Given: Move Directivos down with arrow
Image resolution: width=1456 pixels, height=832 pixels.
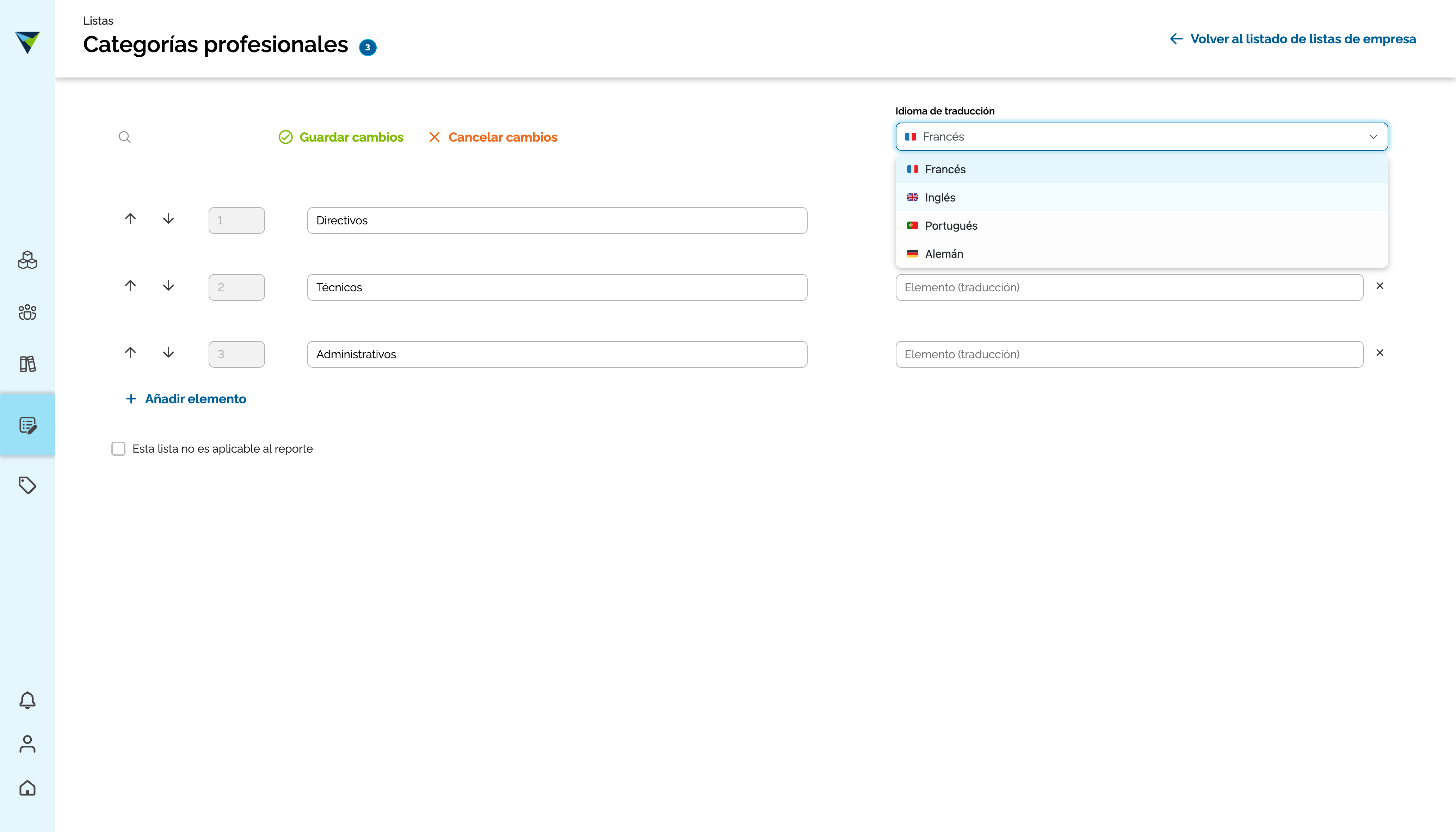Looking at the screenshot, I should coord(168,219).
